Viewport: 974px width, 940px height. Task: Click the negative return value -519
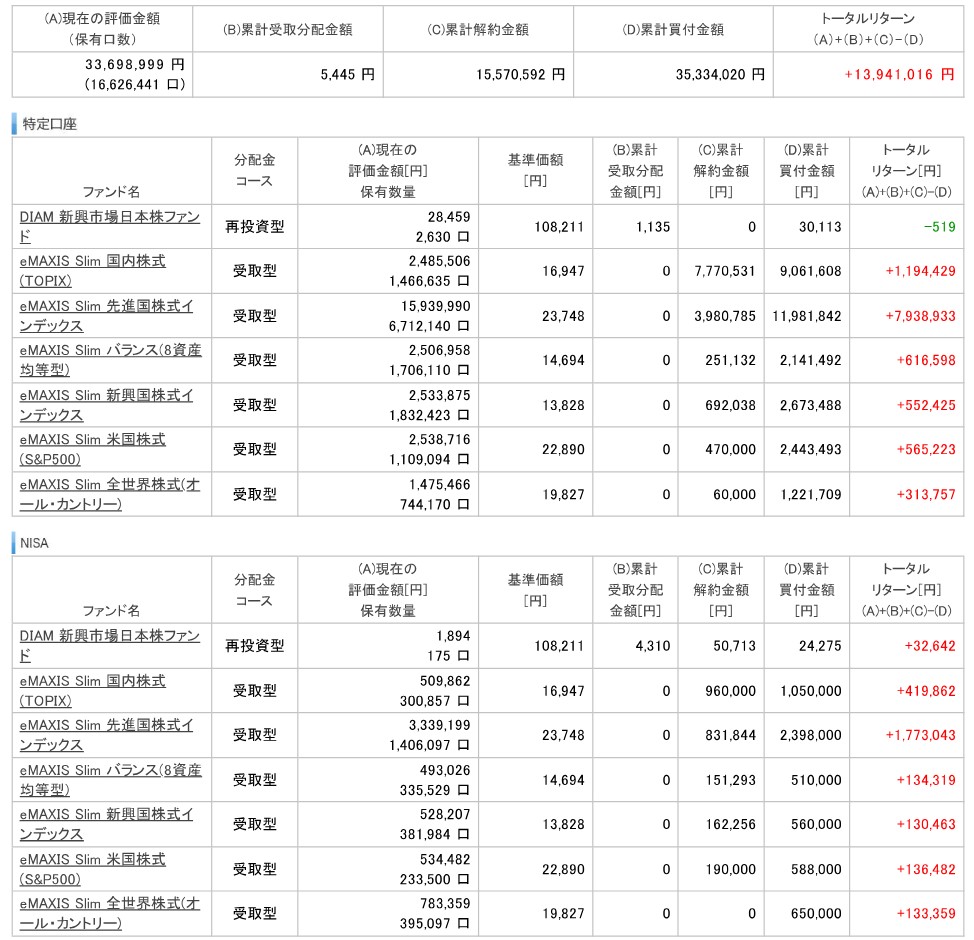(x=939, y=227)
